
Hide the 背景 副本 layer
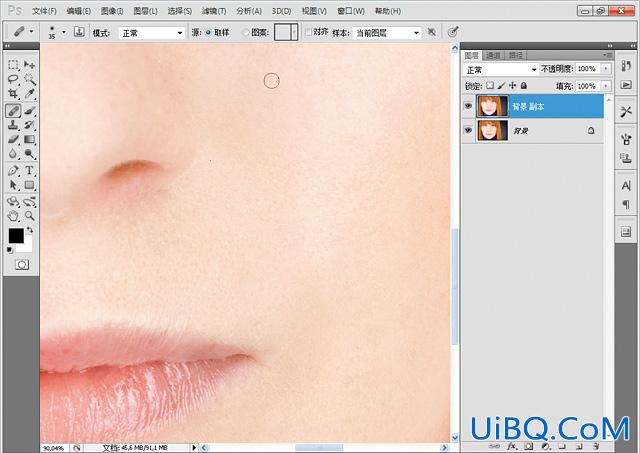tap(468, 106)
